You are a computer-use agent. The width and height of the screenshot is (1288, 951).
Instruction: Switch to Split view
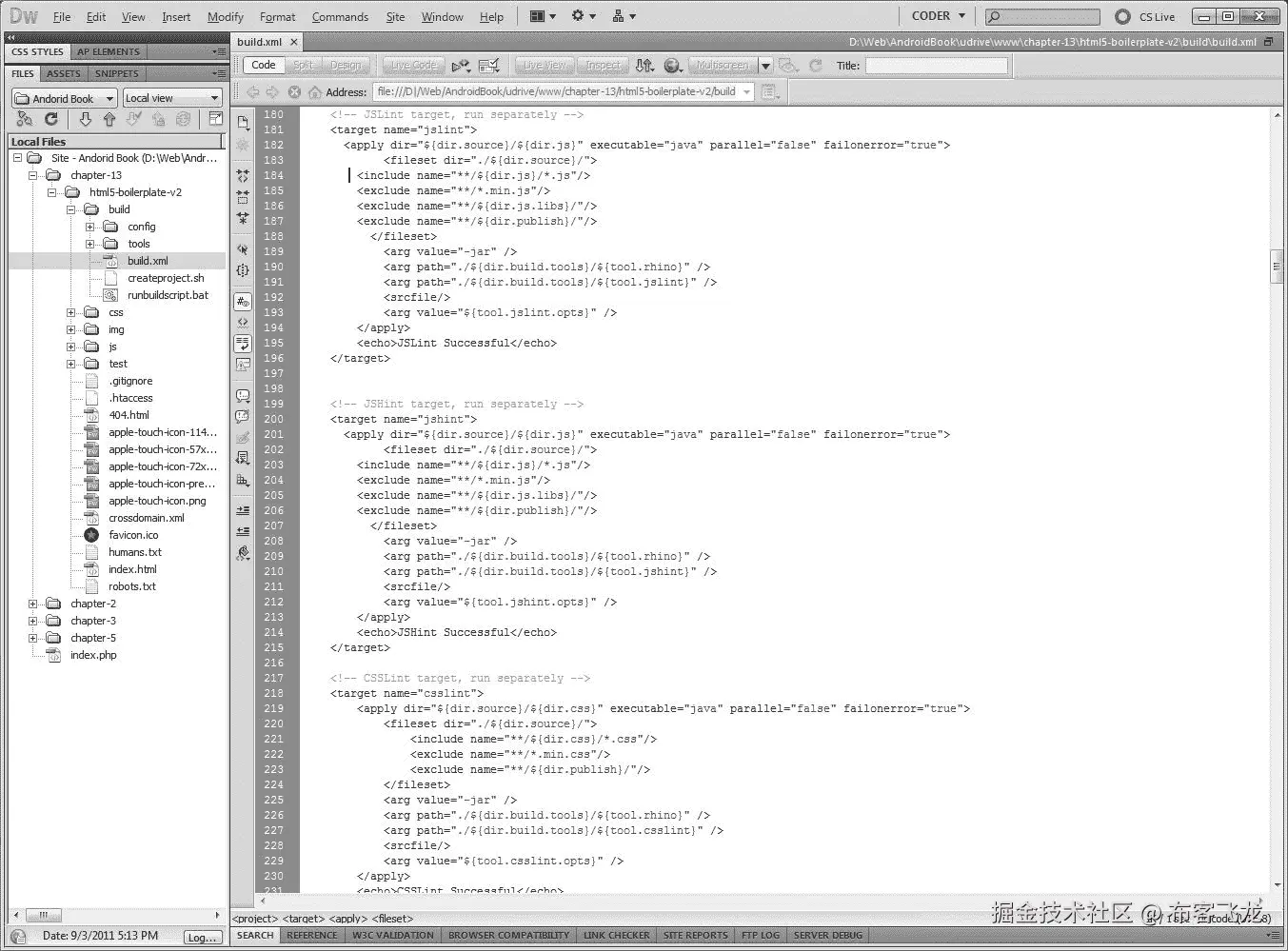[303, 65]
